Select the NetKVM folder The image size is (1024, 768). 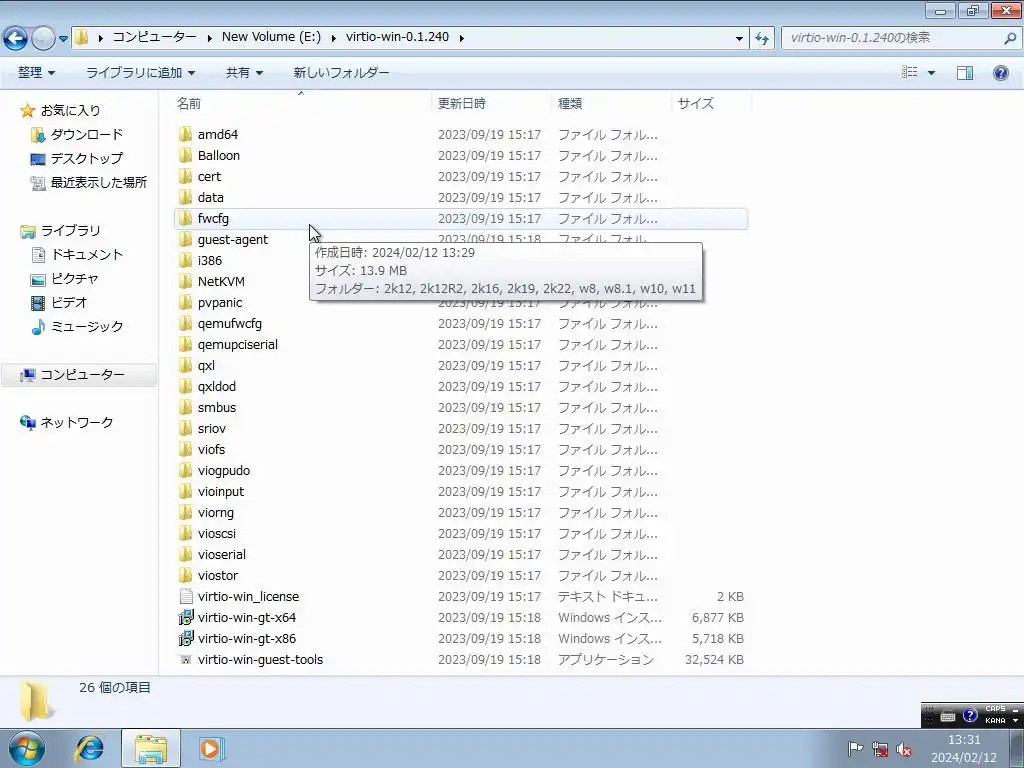[221, 281]
